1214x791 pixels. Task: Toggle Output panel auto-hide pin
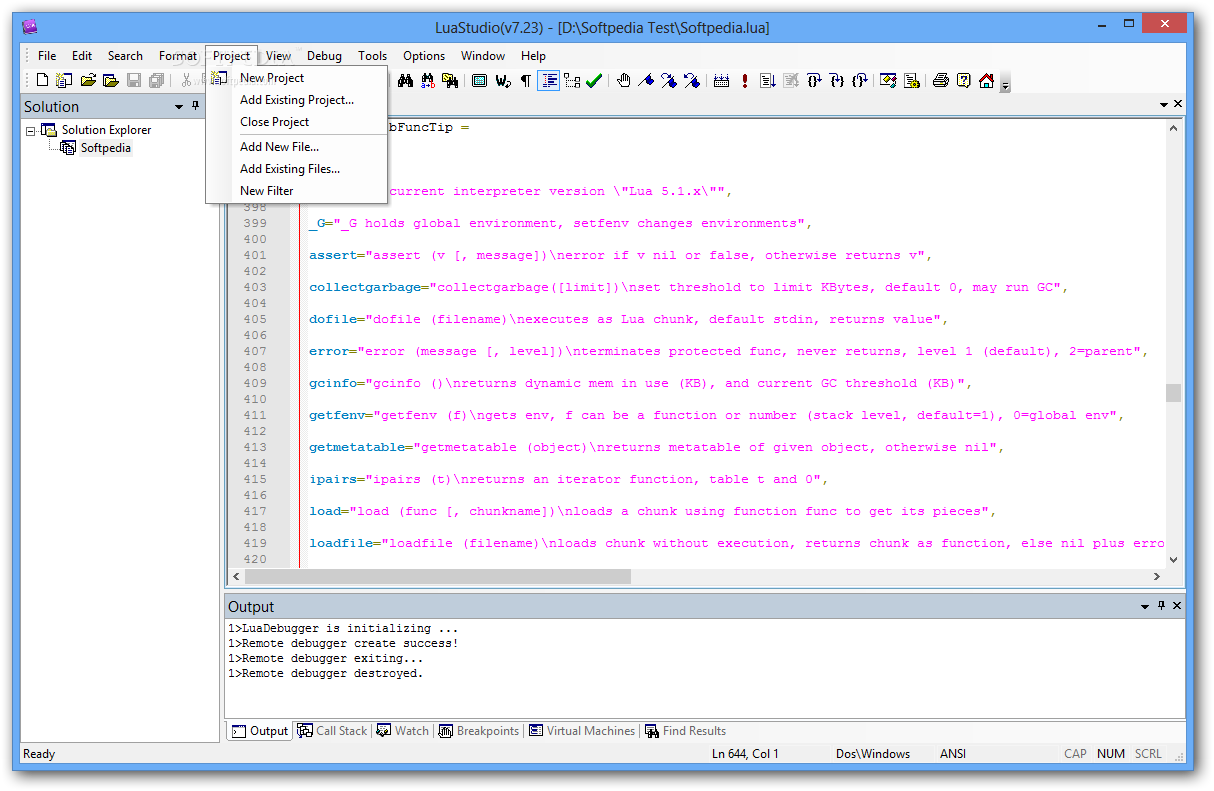1162,606
